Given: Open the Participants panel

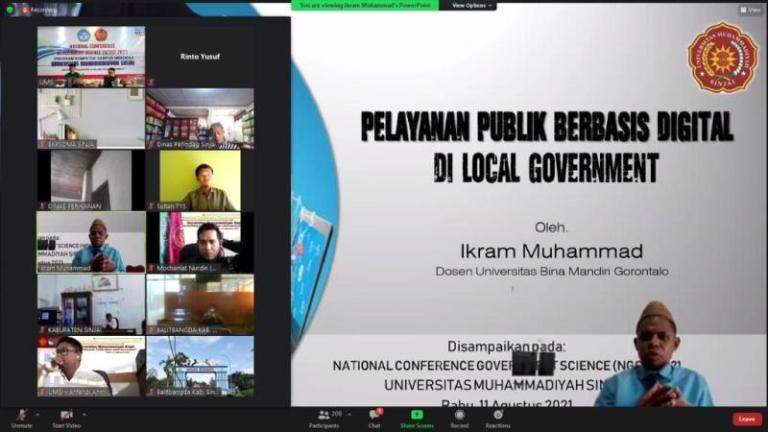Looking at the screenshot, I should click(x=324, y=416).
